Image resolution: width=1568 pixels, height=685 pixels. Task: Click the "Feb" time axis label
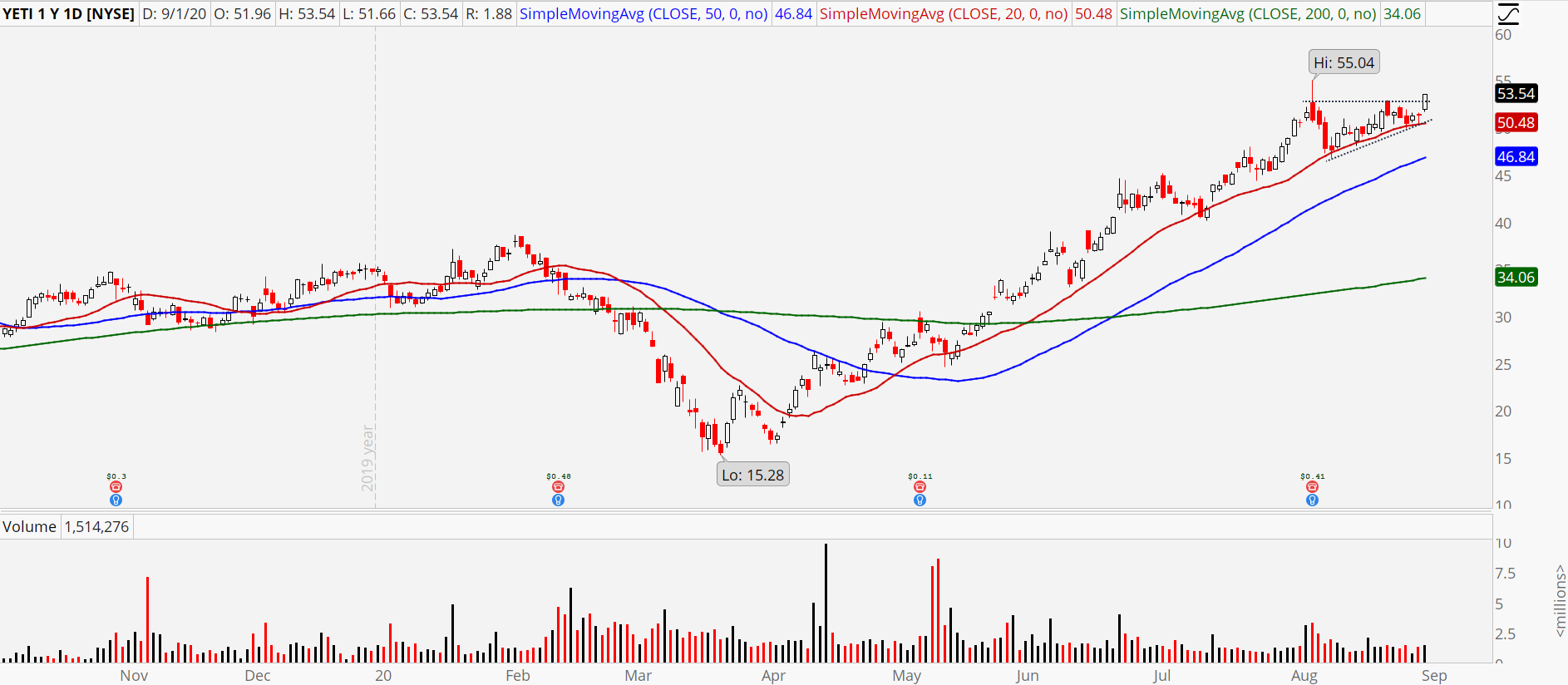tap(518, 675)
